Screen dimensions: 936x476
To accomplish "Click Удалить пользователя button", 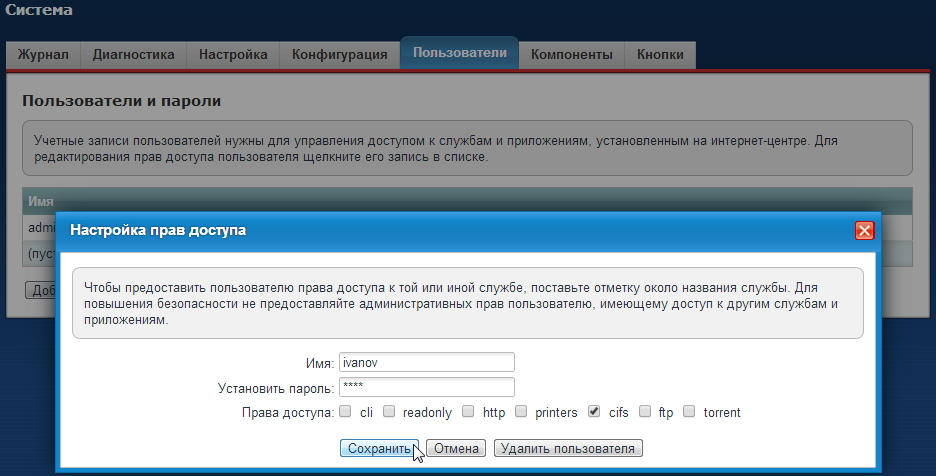I will point(568,448).
